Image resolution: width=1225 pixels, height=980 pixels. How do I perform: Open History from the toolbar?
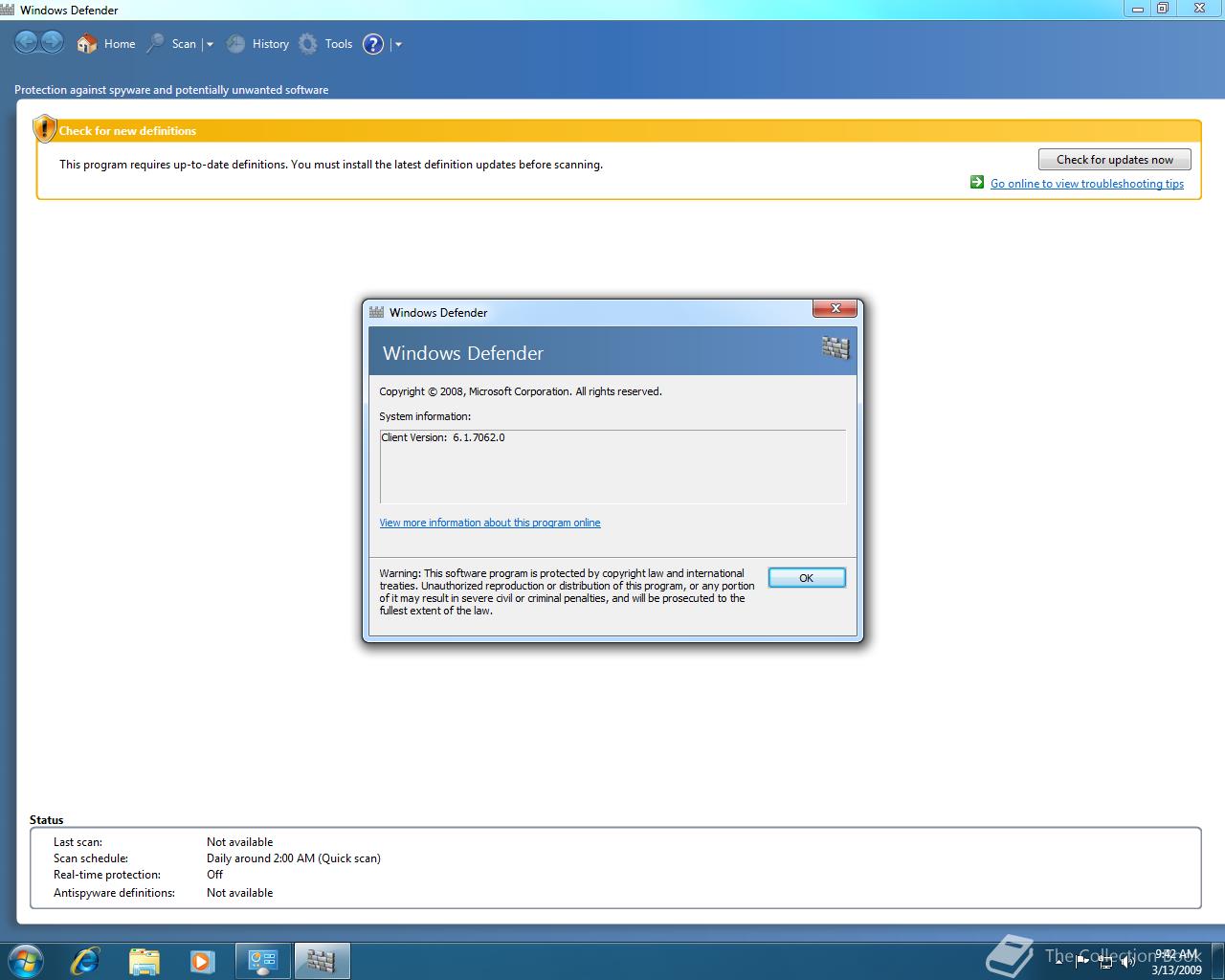pyautogui.click(x=257, y=44)
